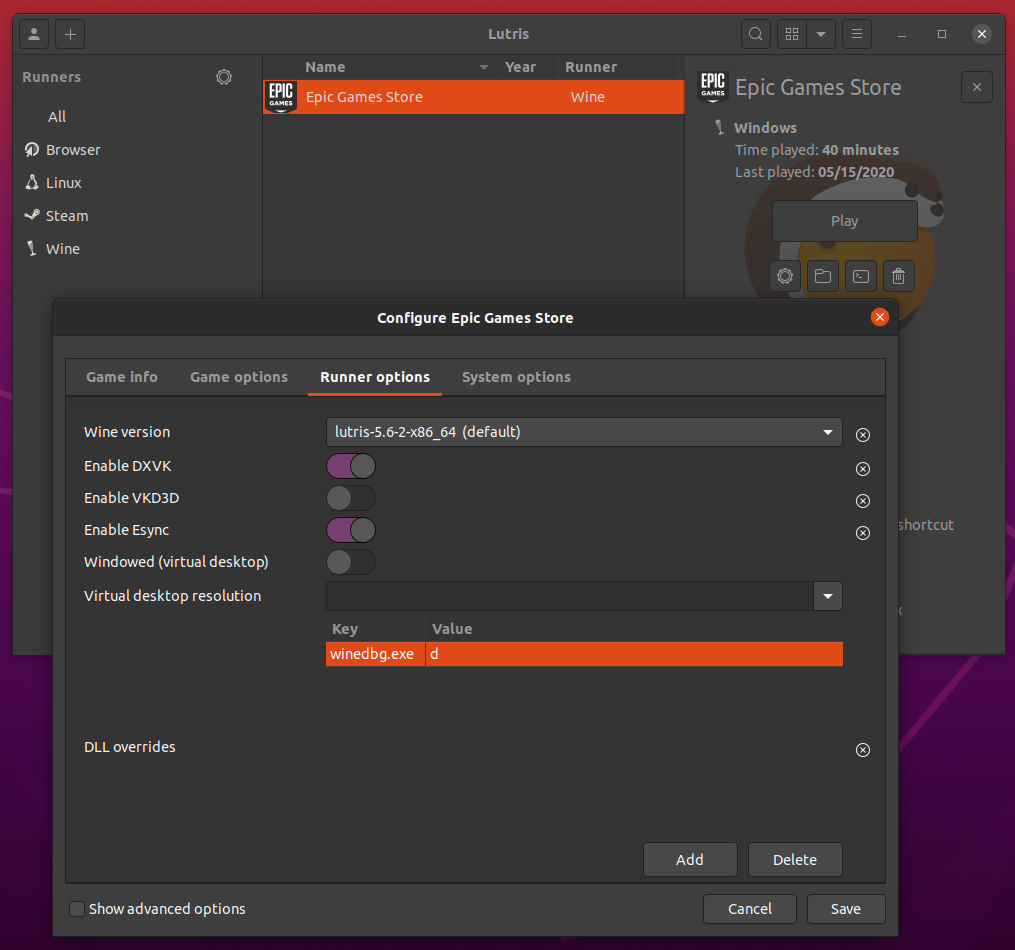Screen dimensions: 1015x950
Task: Click the Delete button for DLL overrides
Action: point(795,859)
